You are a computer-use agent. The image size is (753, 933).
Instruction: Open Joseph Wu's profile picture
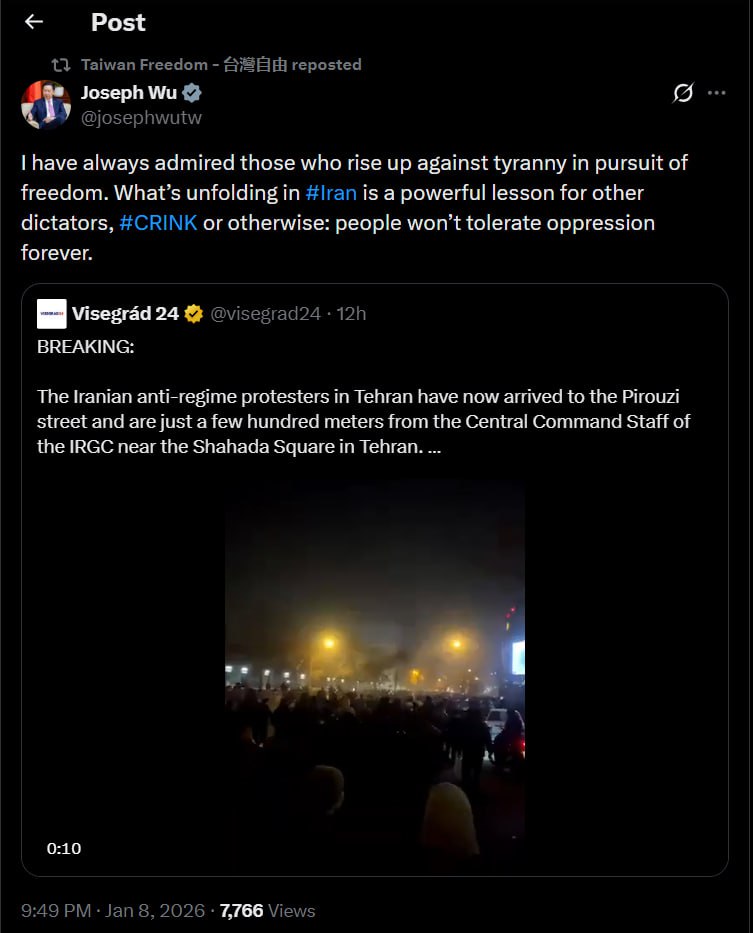click(45, 105)
